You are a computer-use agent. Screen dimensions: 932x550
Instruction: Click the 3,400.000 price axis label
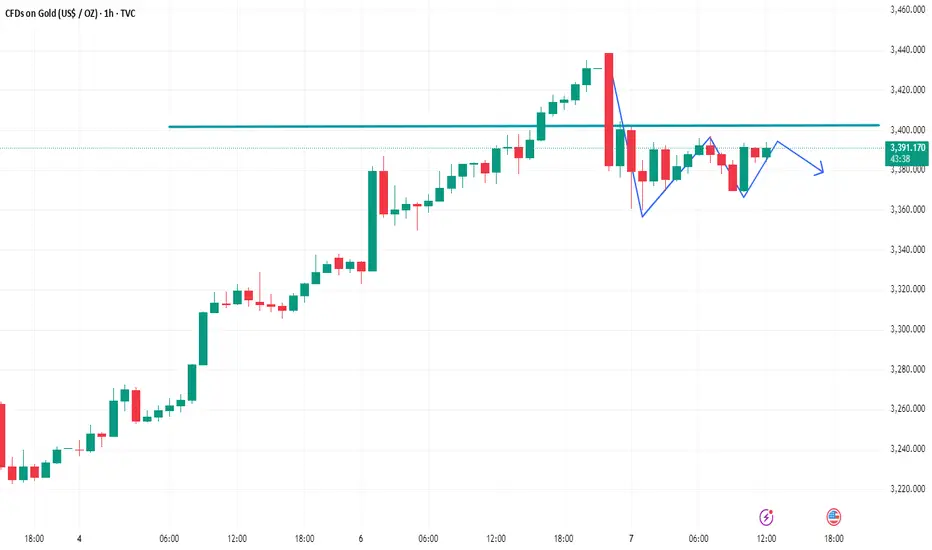908,130
